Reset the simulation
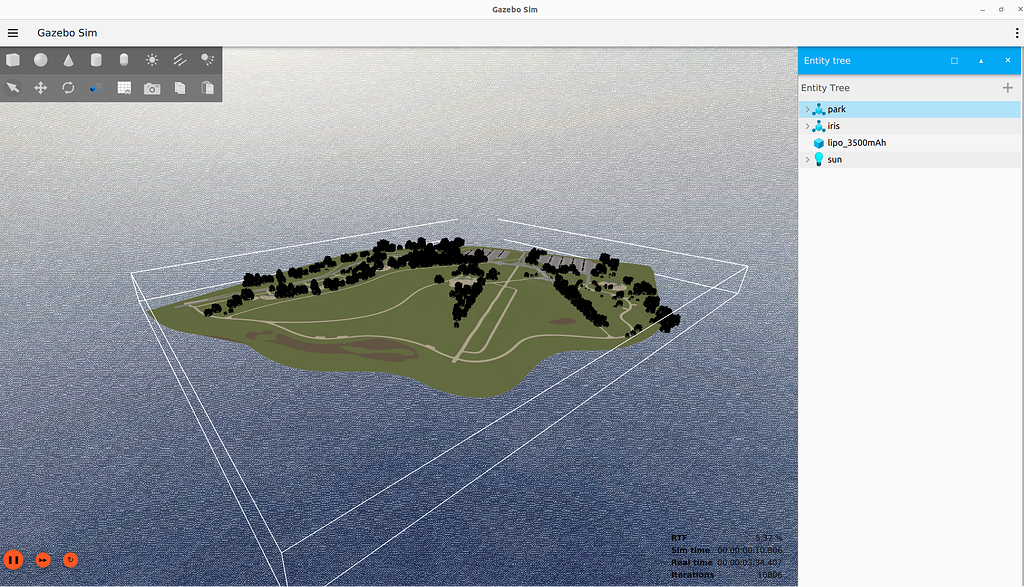Screen dimensions: 1024x587 click(70, 560)
